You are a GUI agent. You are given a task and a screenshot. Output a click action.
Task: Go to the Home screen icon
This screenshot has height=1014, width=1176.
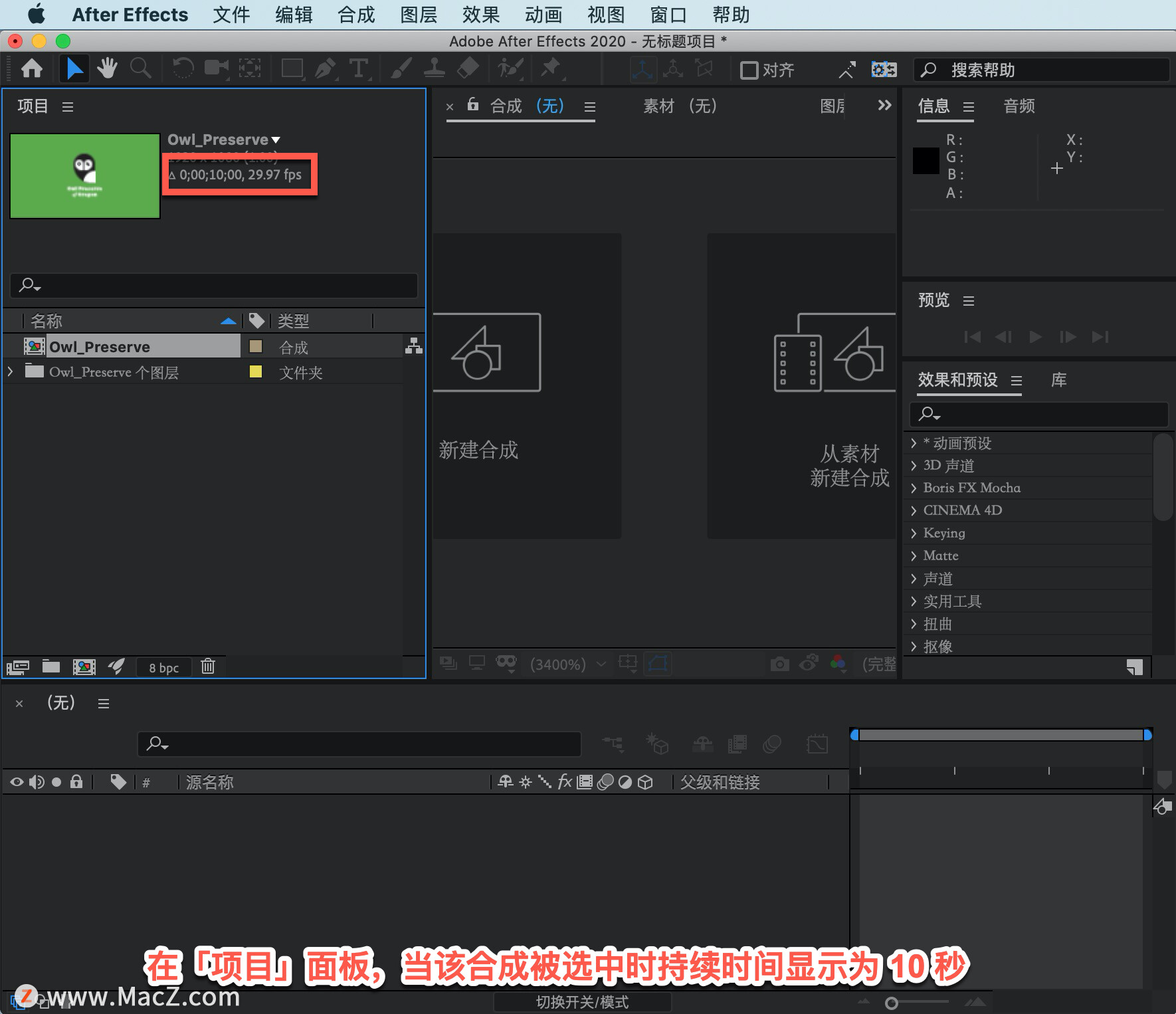coord(32,68)
